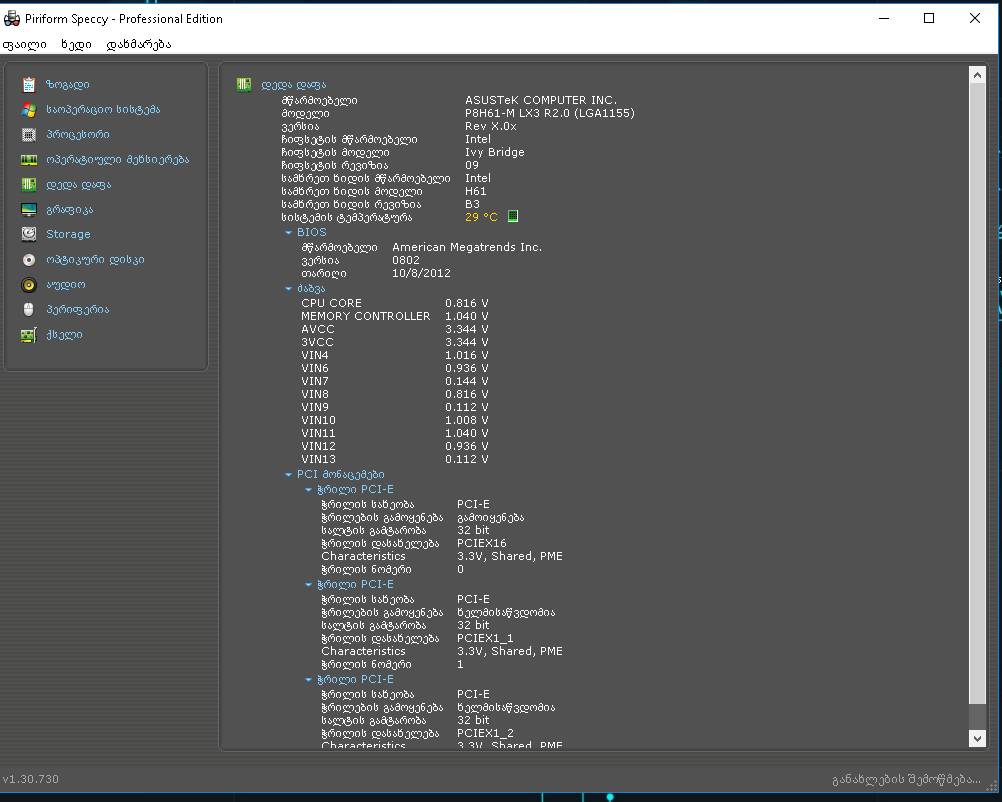The height and width of the screenshot is (802, 1002).
Task: Click the Summary (ზოგადი) clipboard icon
Action: 29,85
